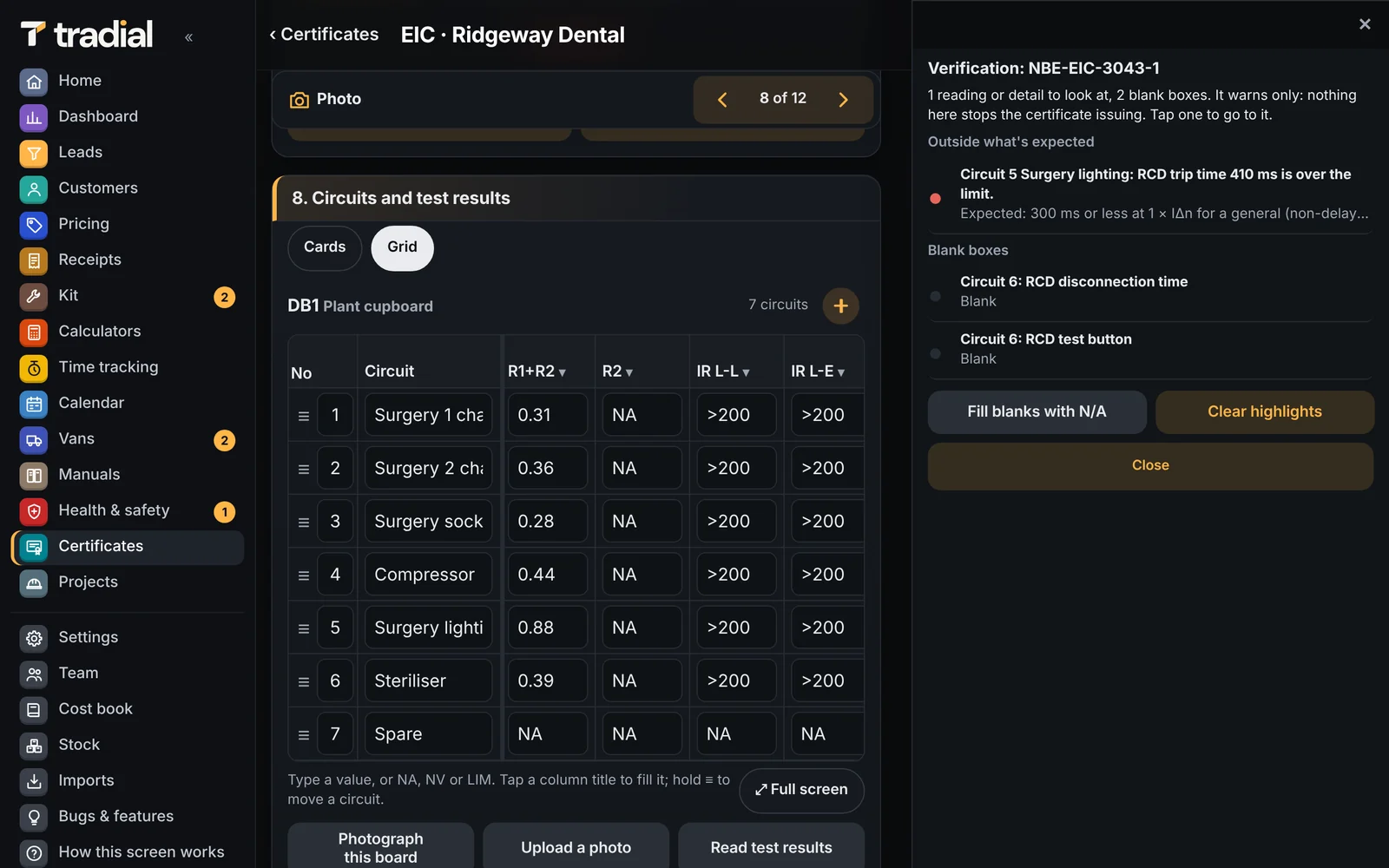
Task: Open Projects in sidebar
Action: point(128,582)
